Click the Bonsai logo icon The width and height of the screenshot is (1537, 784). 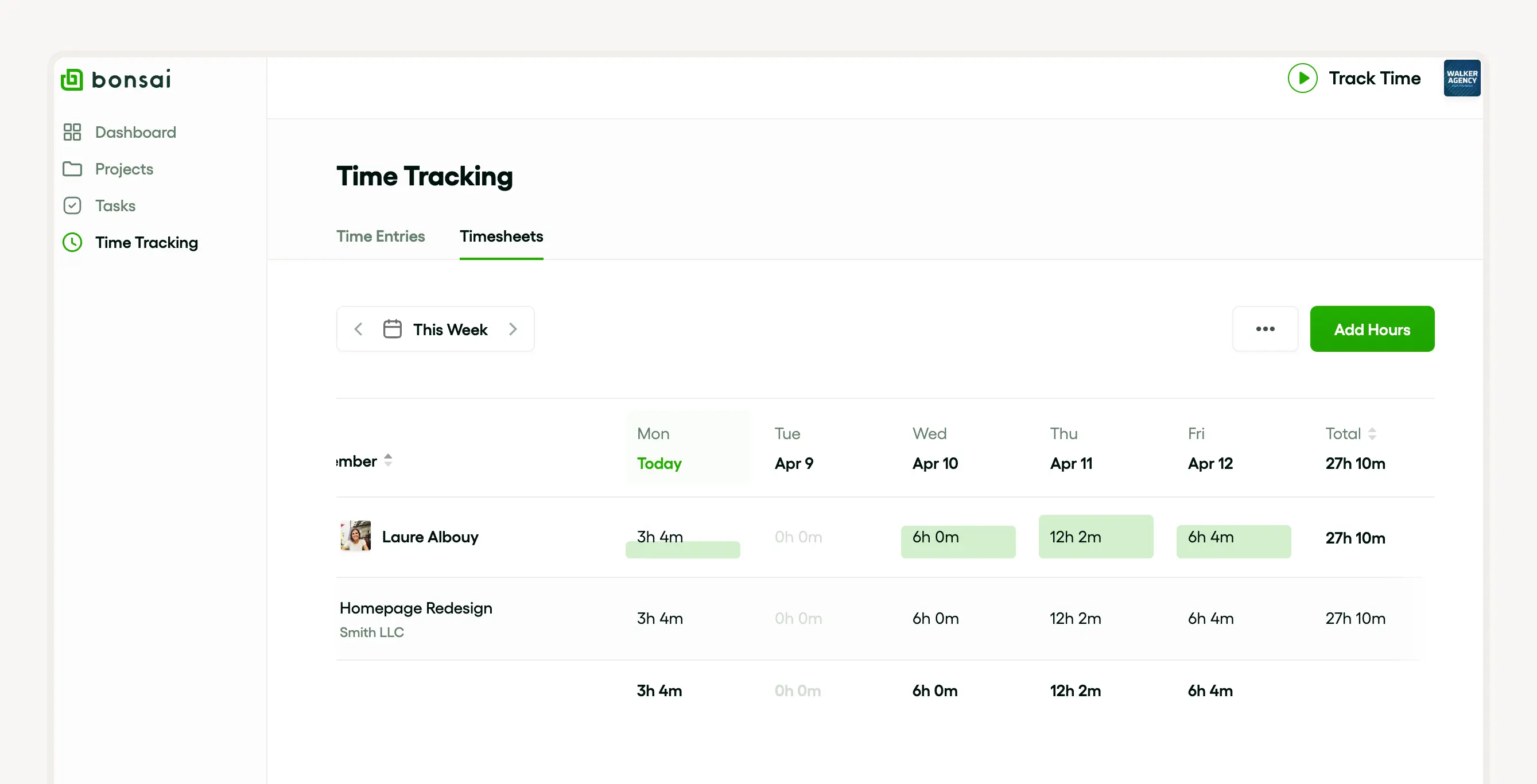pyautogui.click(x=72, y=79)
